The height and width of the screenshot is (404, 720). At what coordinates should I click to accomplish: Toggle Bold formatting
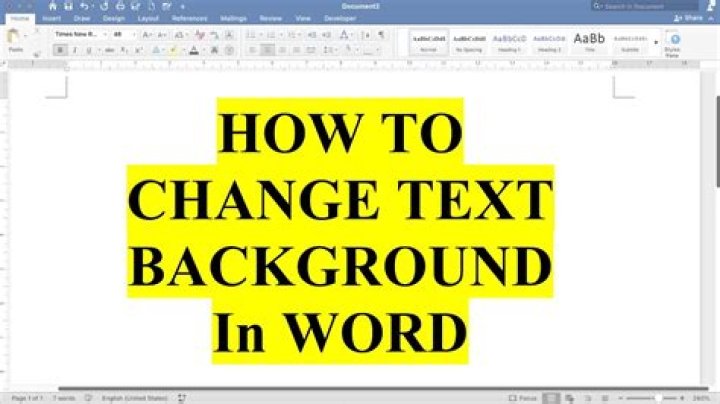pyautogui.click(x=61, y=50)
